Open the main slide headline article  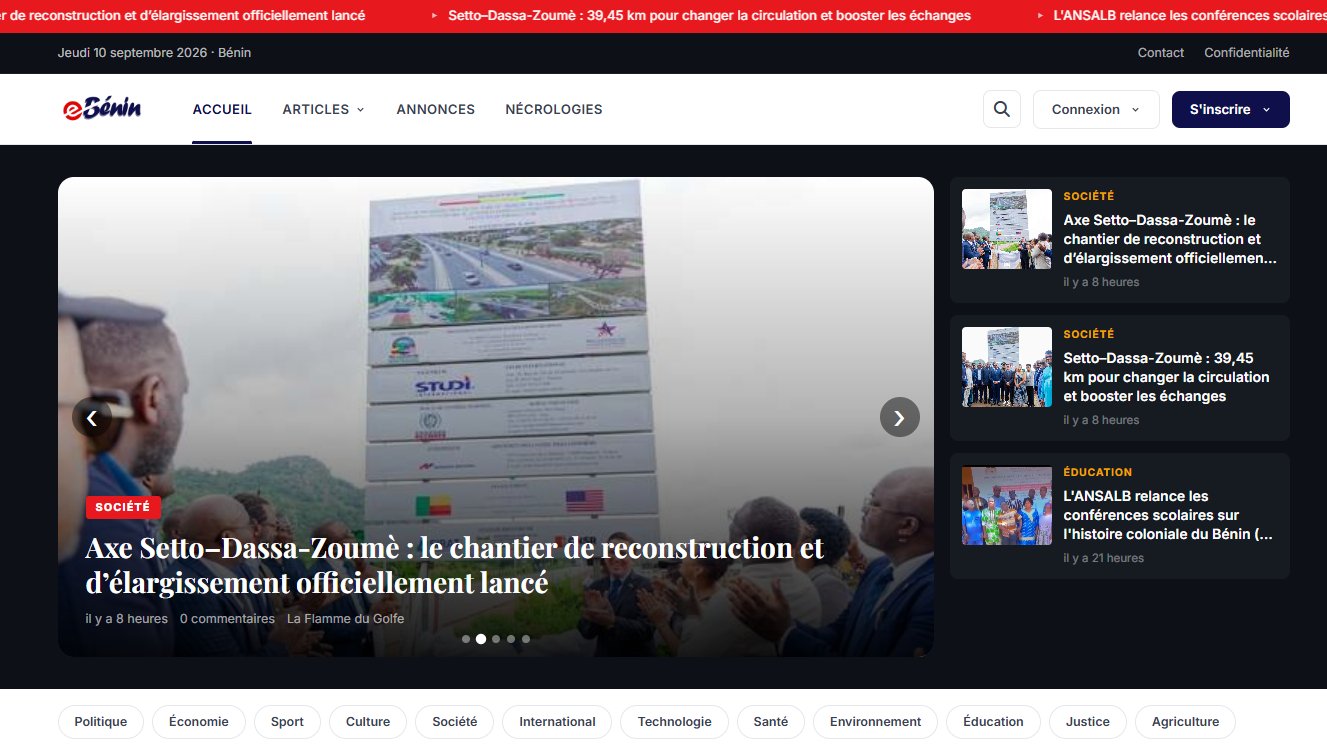(x=455, y=565)
